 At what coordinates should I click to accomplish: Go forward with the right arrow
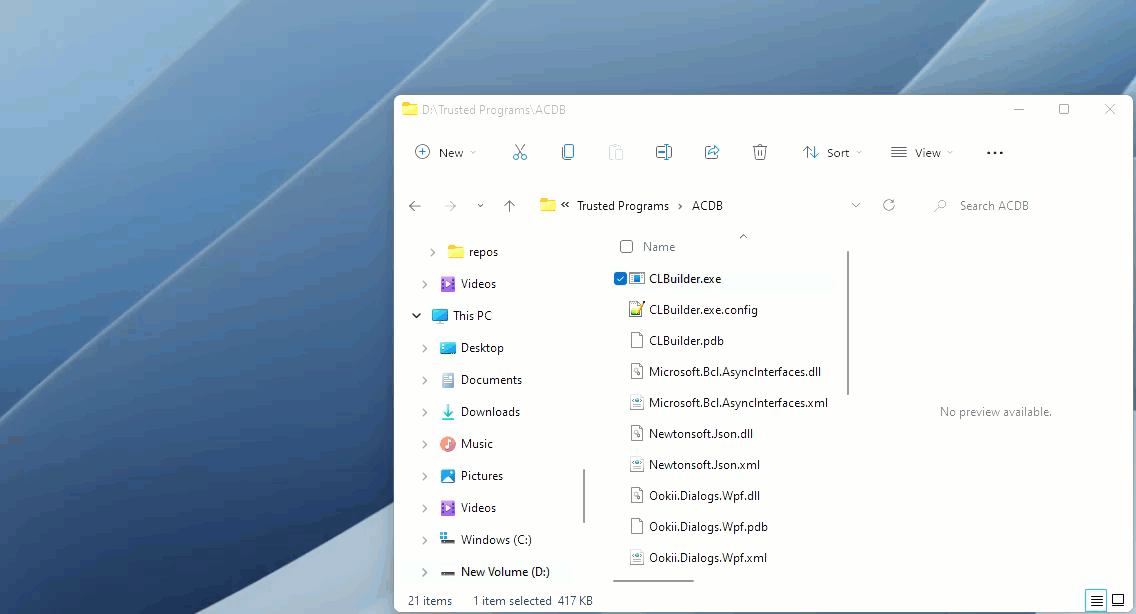click(451, 206)
